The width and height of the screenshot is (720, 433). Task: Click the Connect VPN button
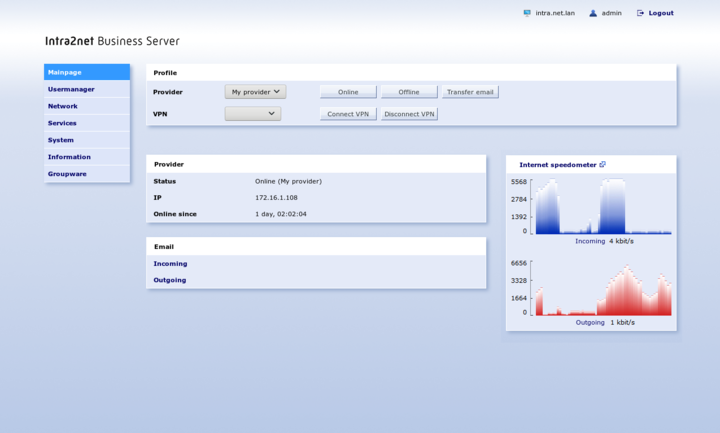click(x=348, y=114)
